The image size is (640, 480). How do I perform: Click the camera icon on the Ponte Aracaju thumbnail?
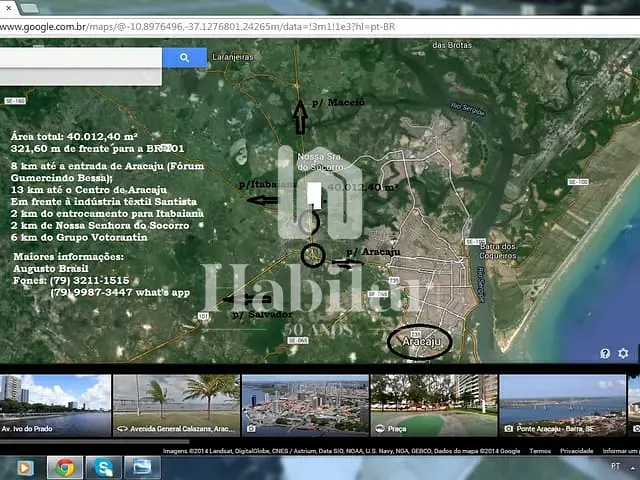[509, 429]
